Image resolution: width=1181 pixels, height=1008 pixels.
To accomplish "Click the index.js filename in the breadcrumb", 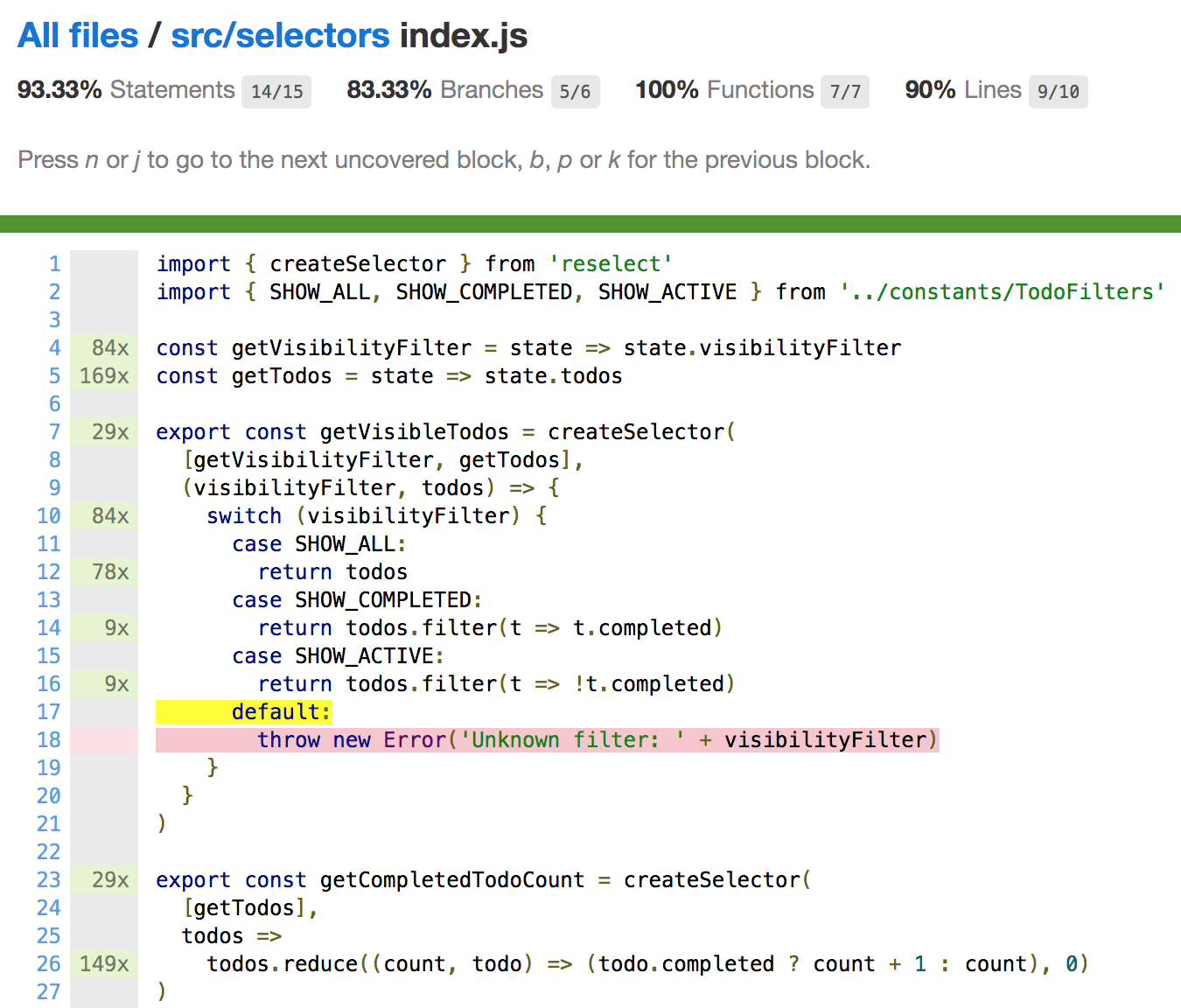I will point(463,35).
